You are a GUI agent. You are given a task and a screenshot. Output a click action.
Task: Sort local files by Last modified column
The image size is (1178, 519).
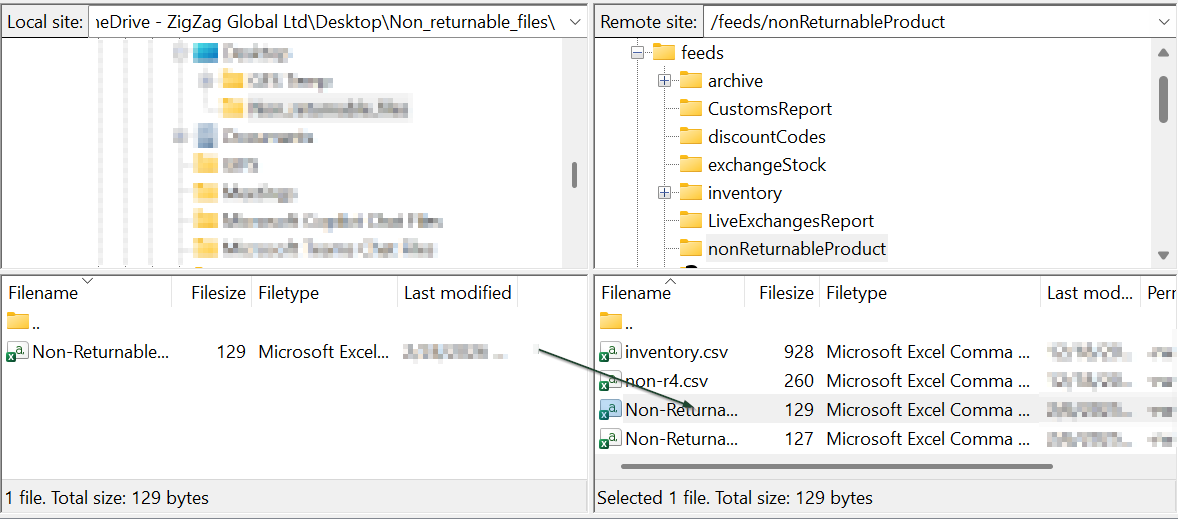(x=457, y=293)
